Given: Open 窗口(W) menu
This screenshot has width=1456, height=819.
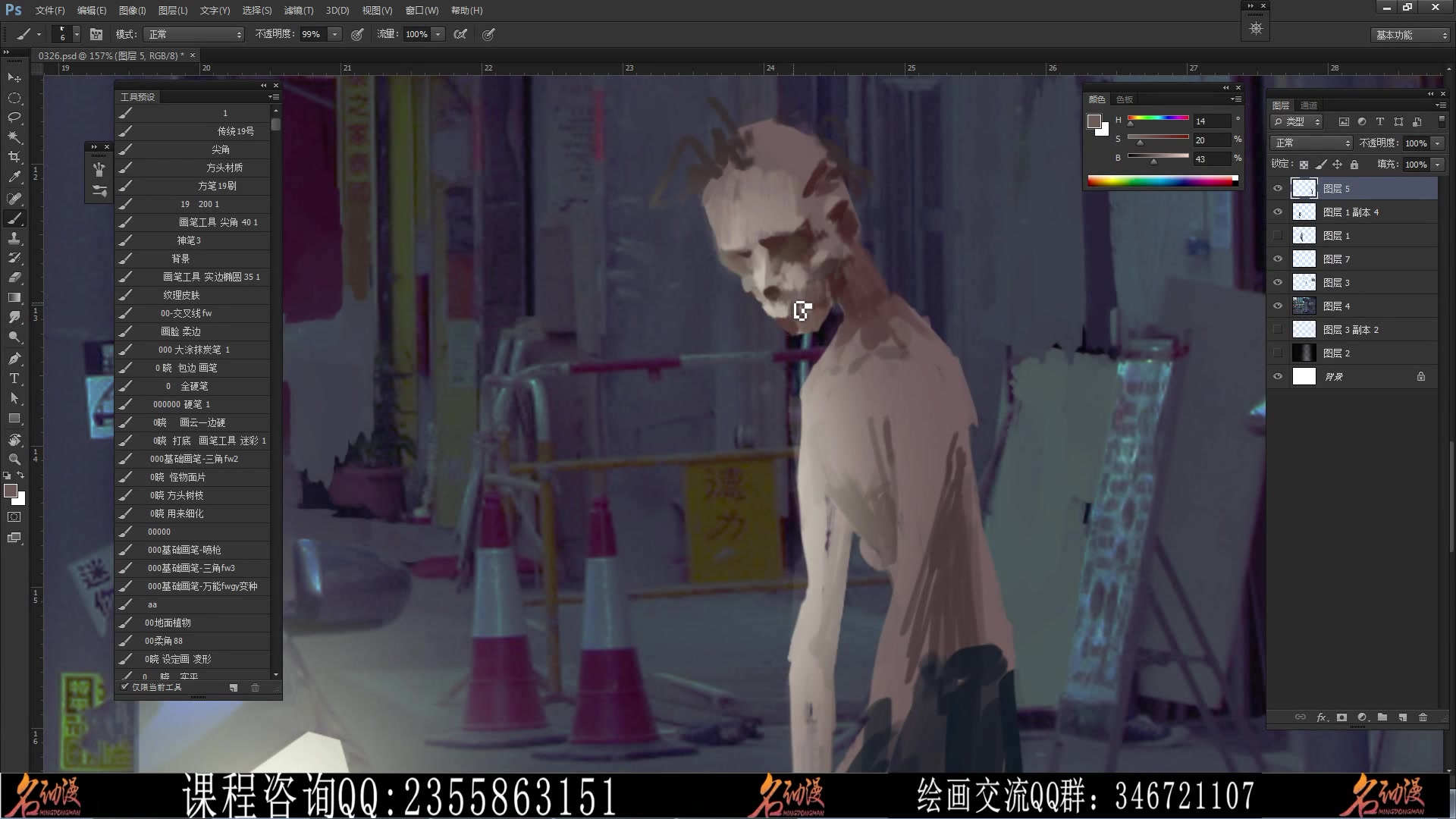Looking at the screenshot, I should [422, 11].
